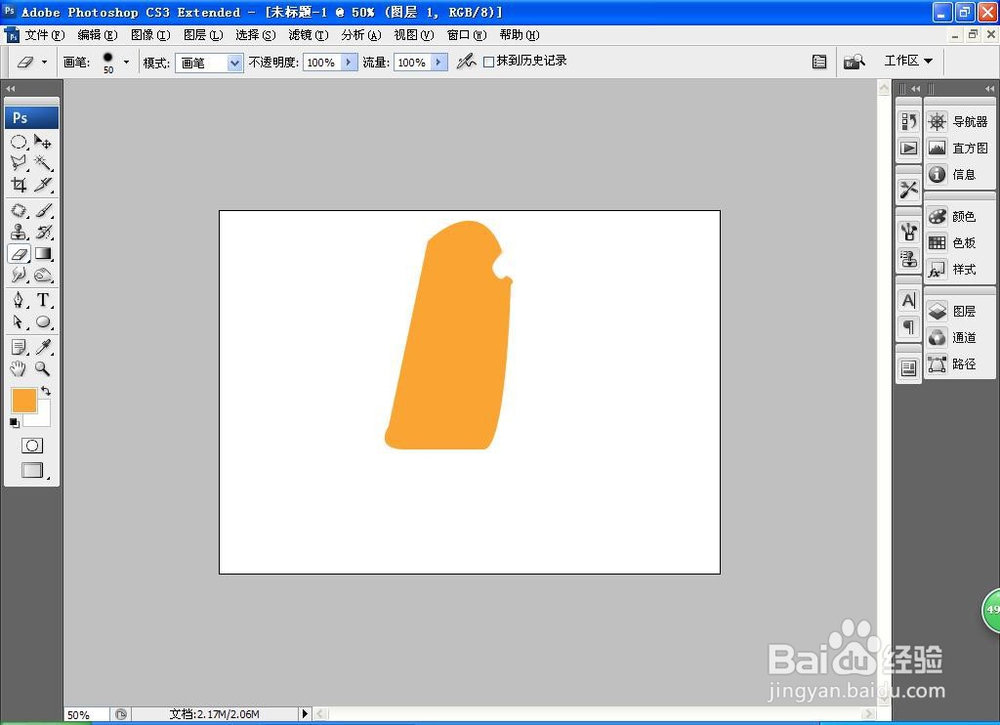Open the Swatches panel
This screenshot has height=725, width=1000.
coord(959,242)
